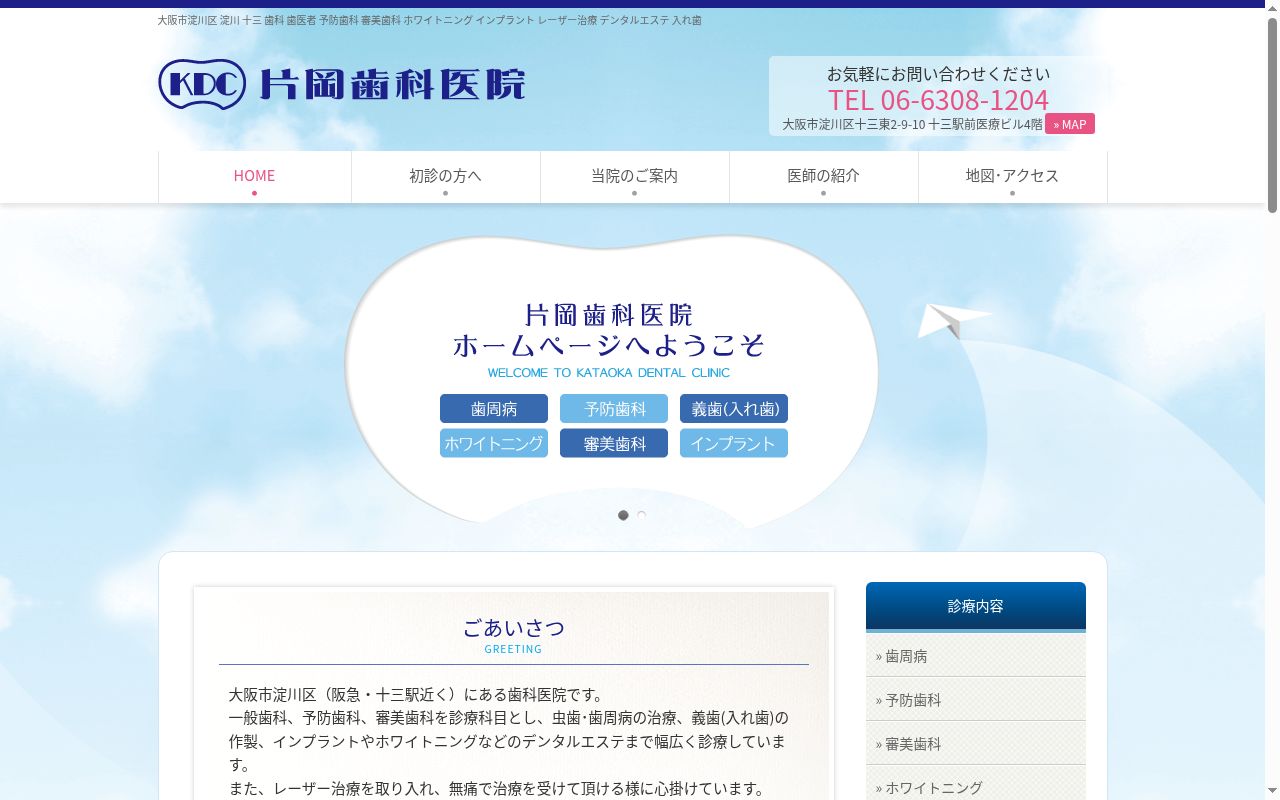Screen dimensions: 1280x800
Task: Click the 歯周病 banner button
Action: tap(494, 409)
